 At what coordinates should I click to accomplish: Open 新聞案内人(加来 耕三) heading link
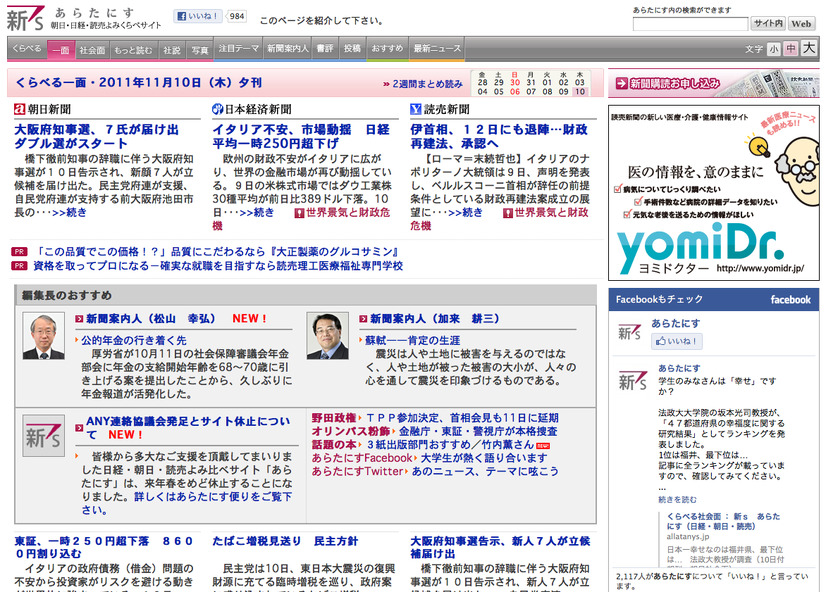pos(435,319)
